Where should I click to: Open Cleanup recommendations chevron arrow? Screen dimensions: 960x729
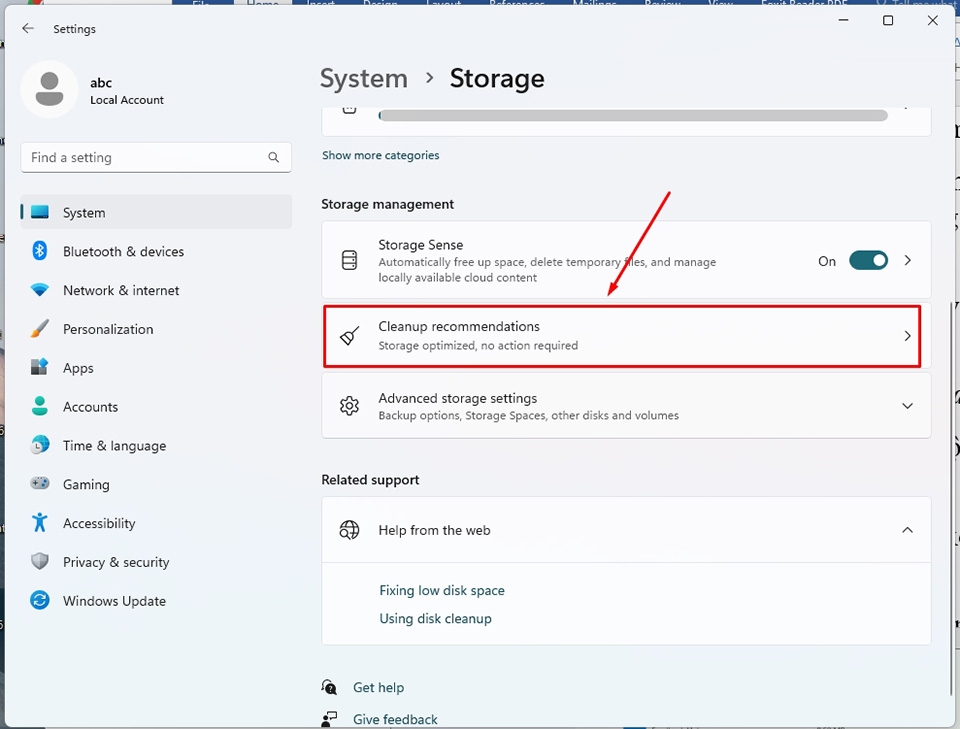coord(907,336)
